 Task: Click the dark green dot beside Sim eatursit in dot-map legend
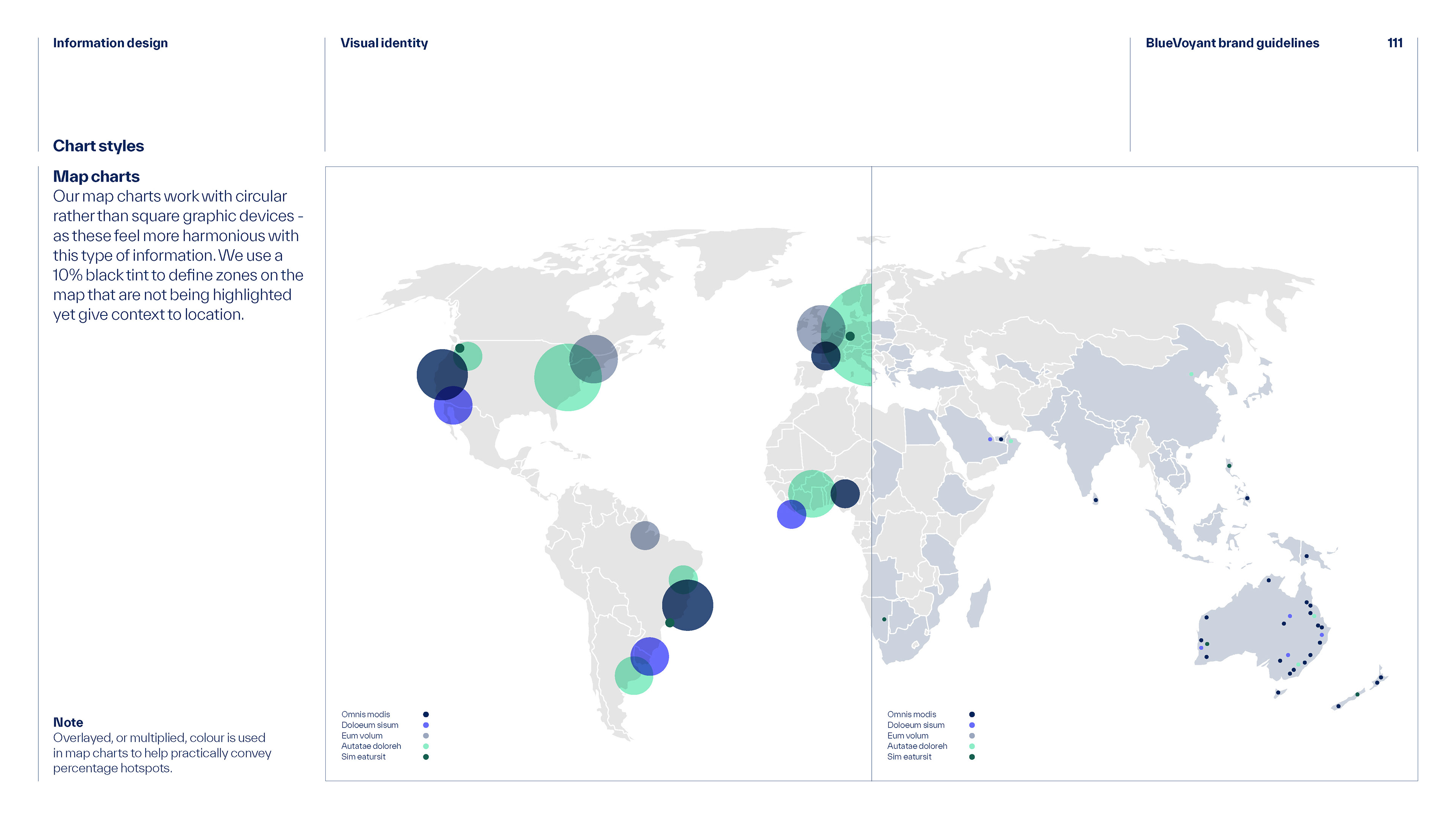971,757
